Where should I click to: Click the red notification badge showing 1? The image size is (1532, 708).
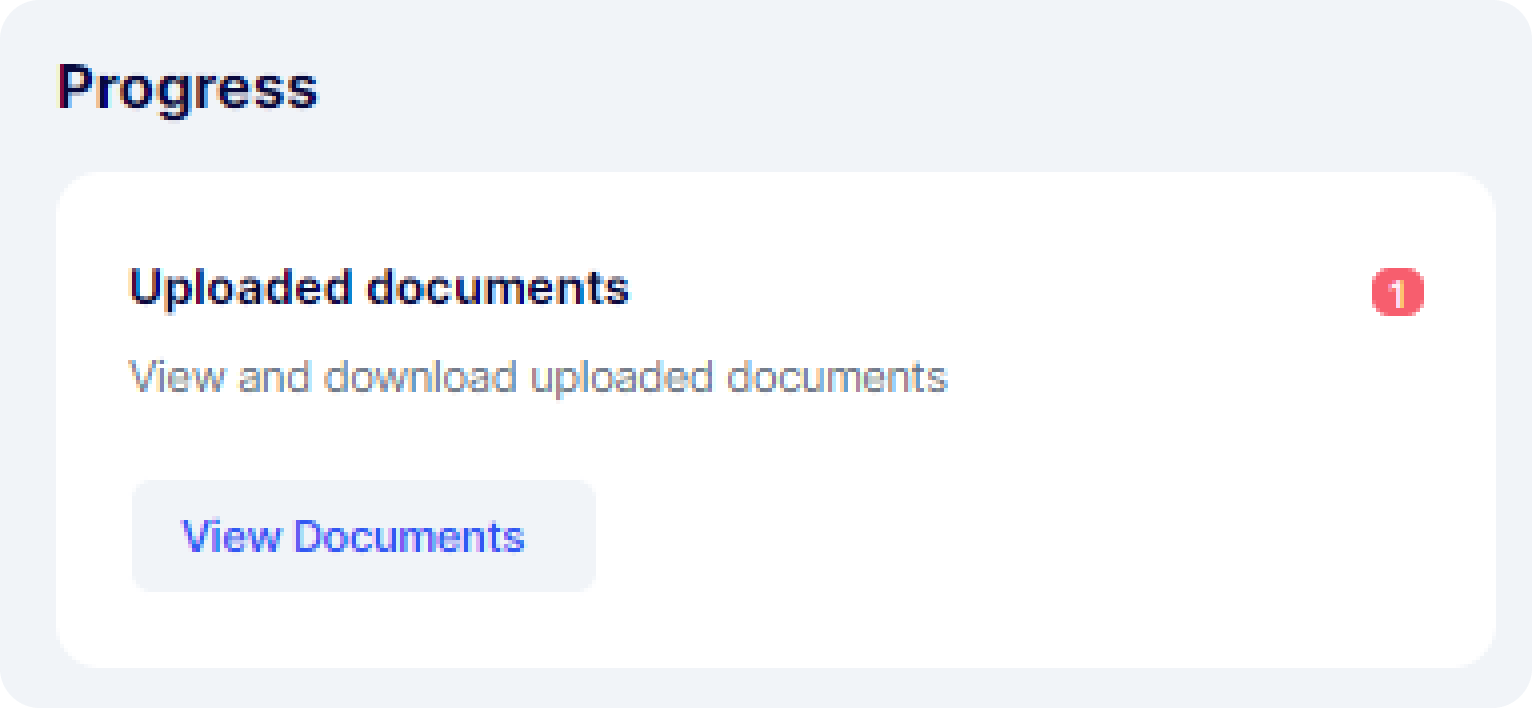[1397, 293]
